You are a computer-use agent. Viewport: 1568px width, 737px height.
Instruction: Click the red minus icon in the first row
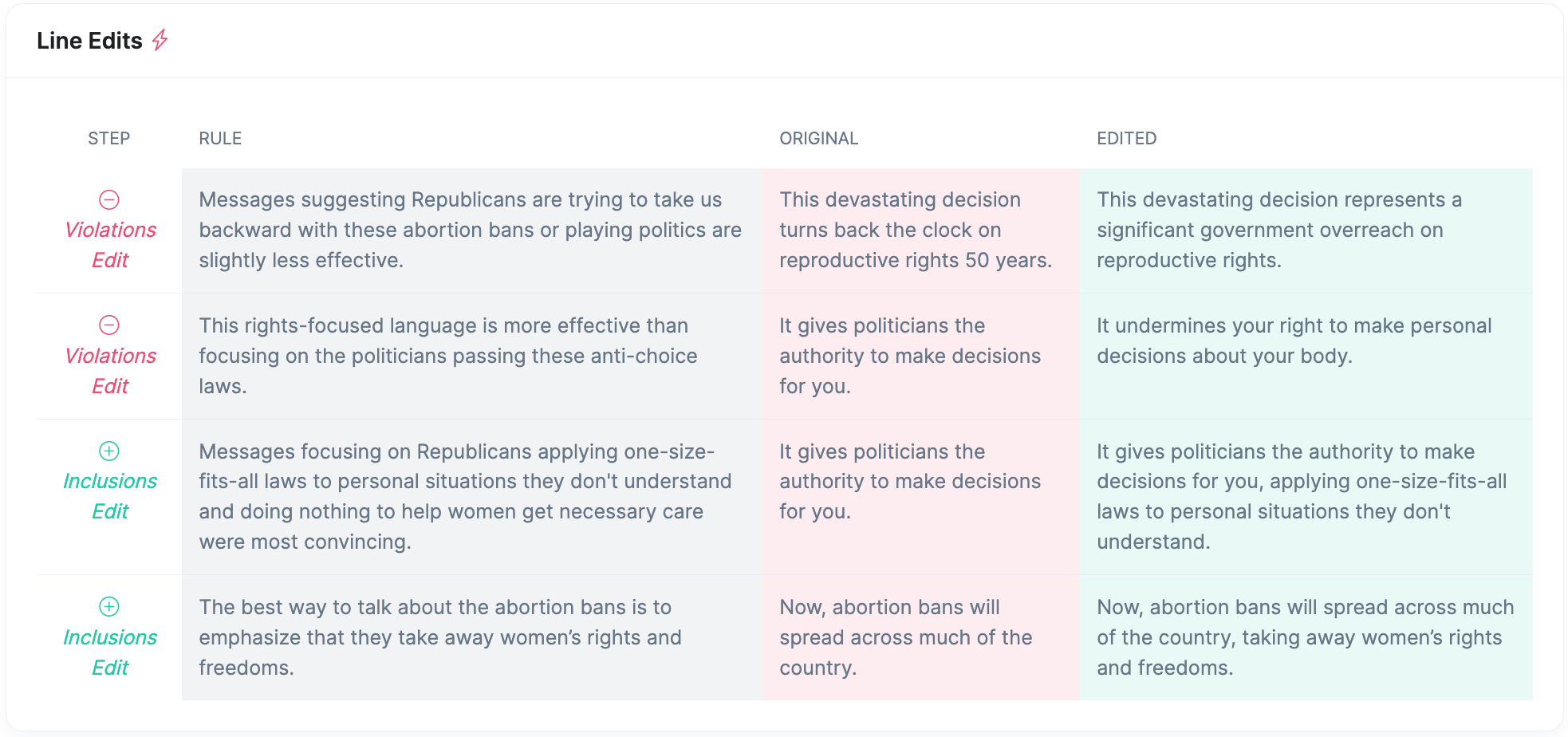pyautogui.click(x=109, y=199)
